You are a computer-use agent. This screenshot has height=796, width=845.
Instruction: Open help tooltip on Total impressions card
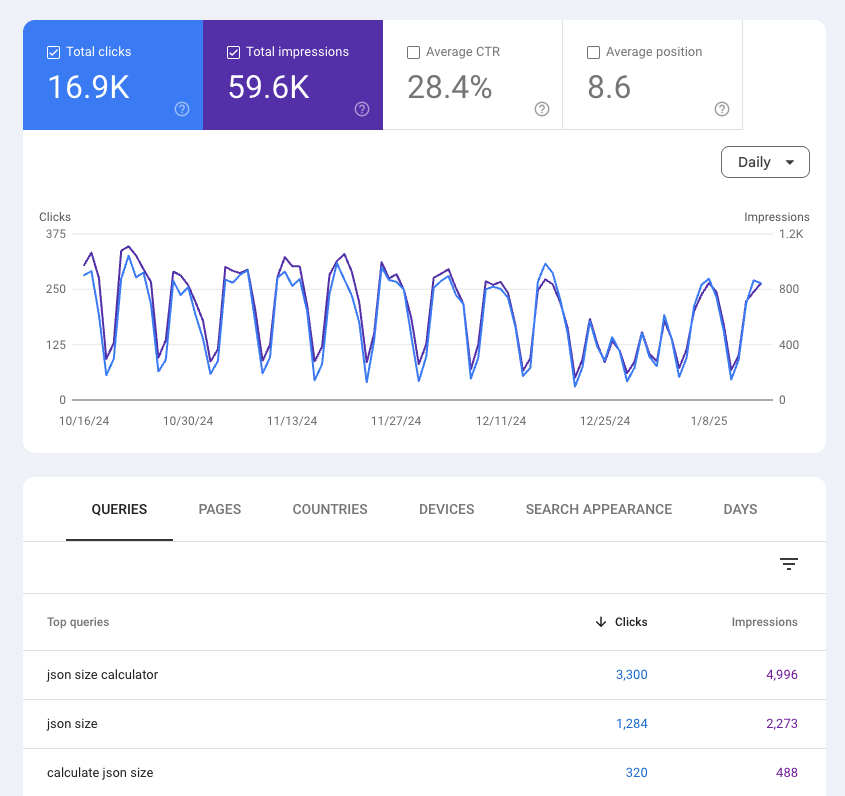click(x=361, y=110)
